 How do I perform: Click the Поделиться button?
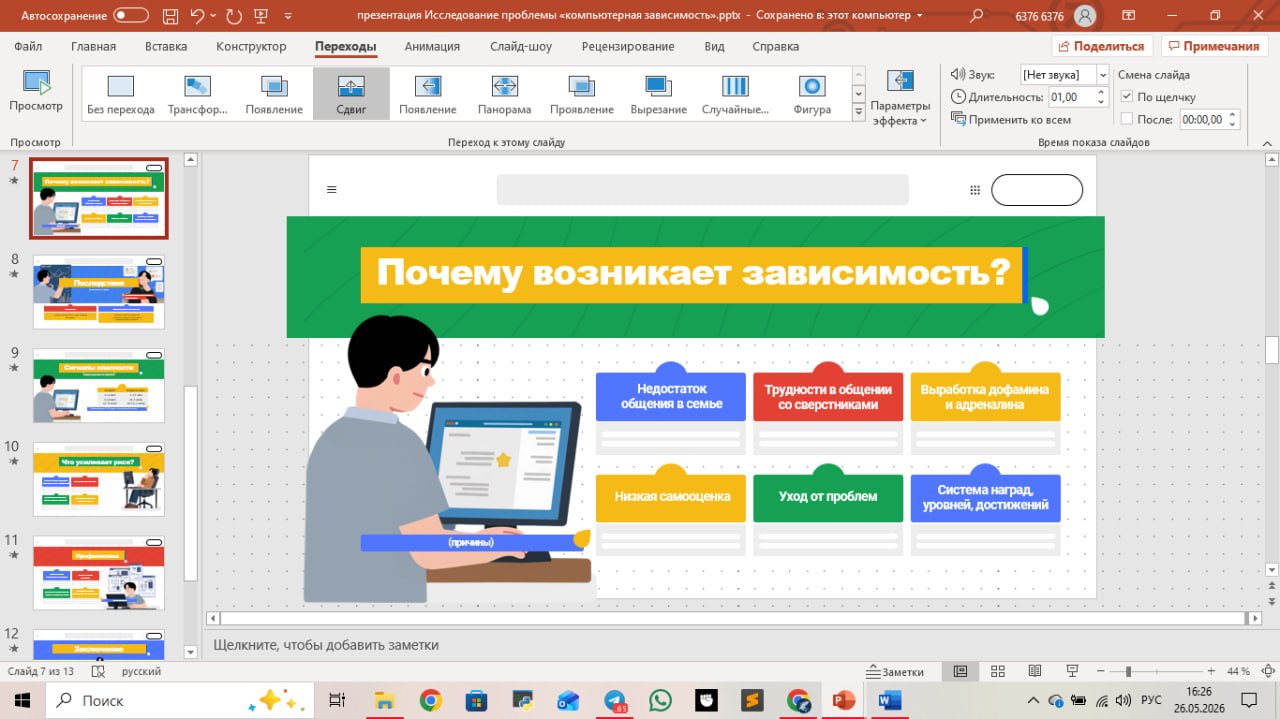point(1102,46)
